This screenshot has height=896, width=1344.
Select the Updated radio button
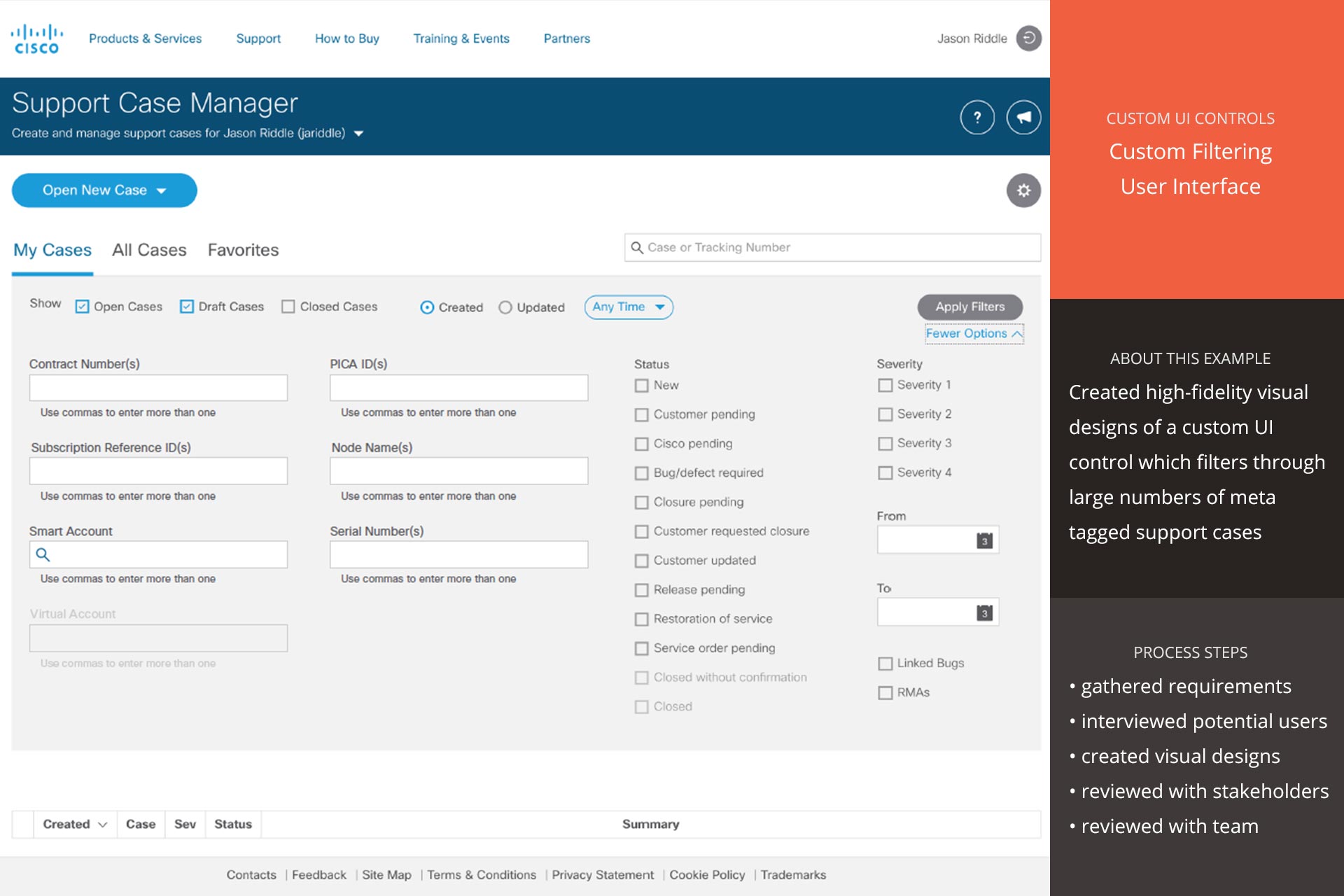point(505,307)
